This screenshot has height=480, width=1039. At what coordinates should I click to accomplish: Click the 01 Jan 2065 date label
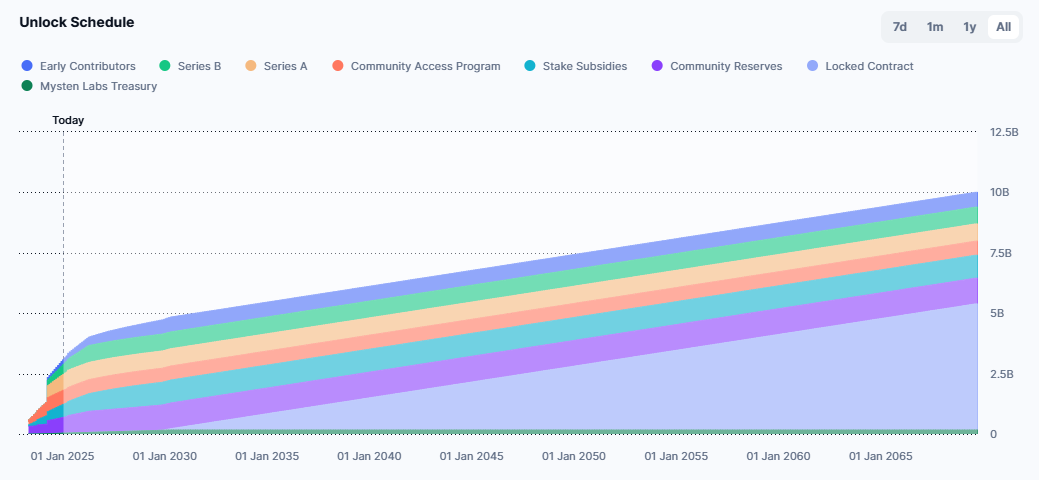(x=881, y=457)
